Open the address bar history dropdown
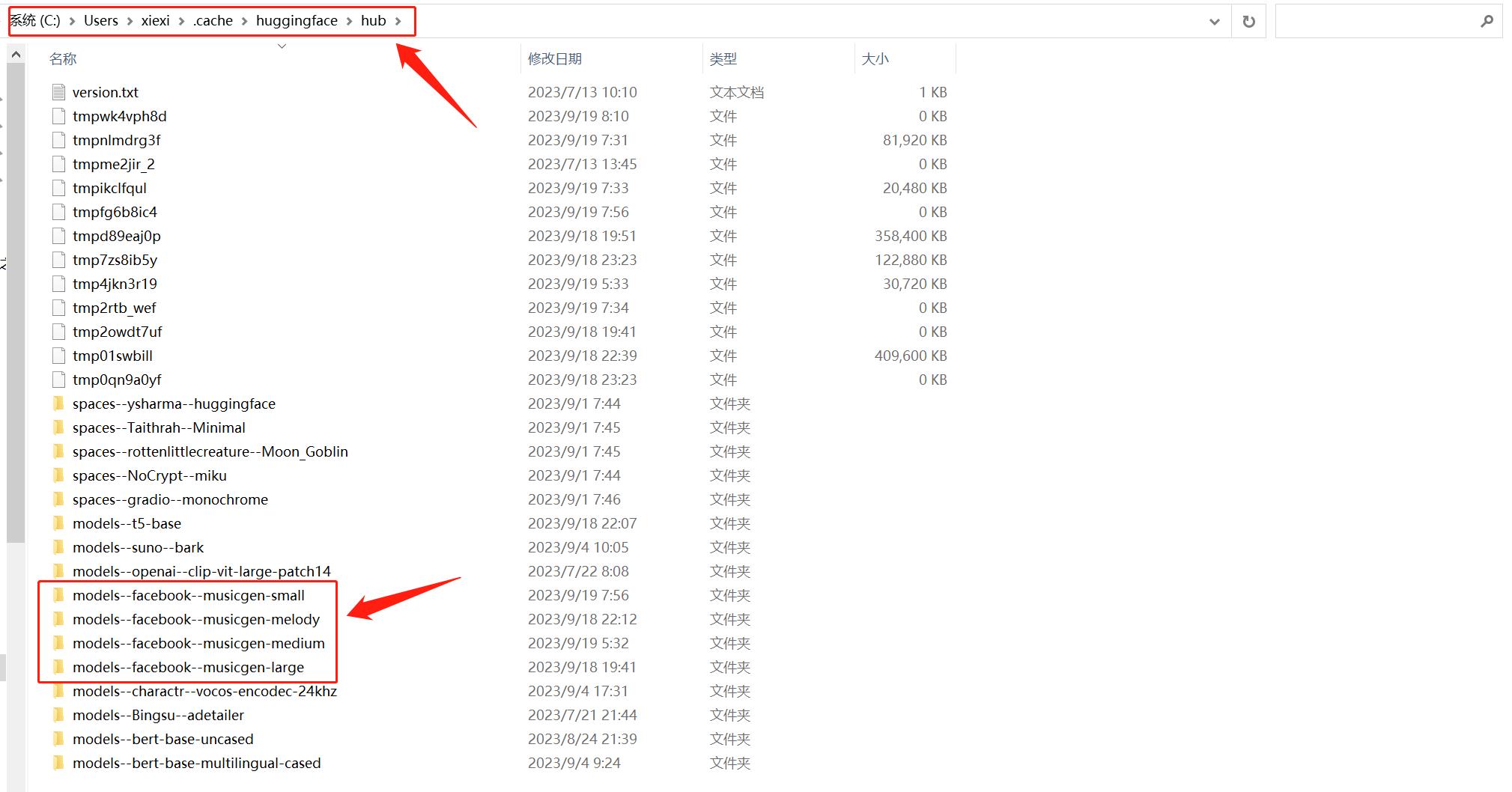1512x792 pixels. pos(1214,22)
